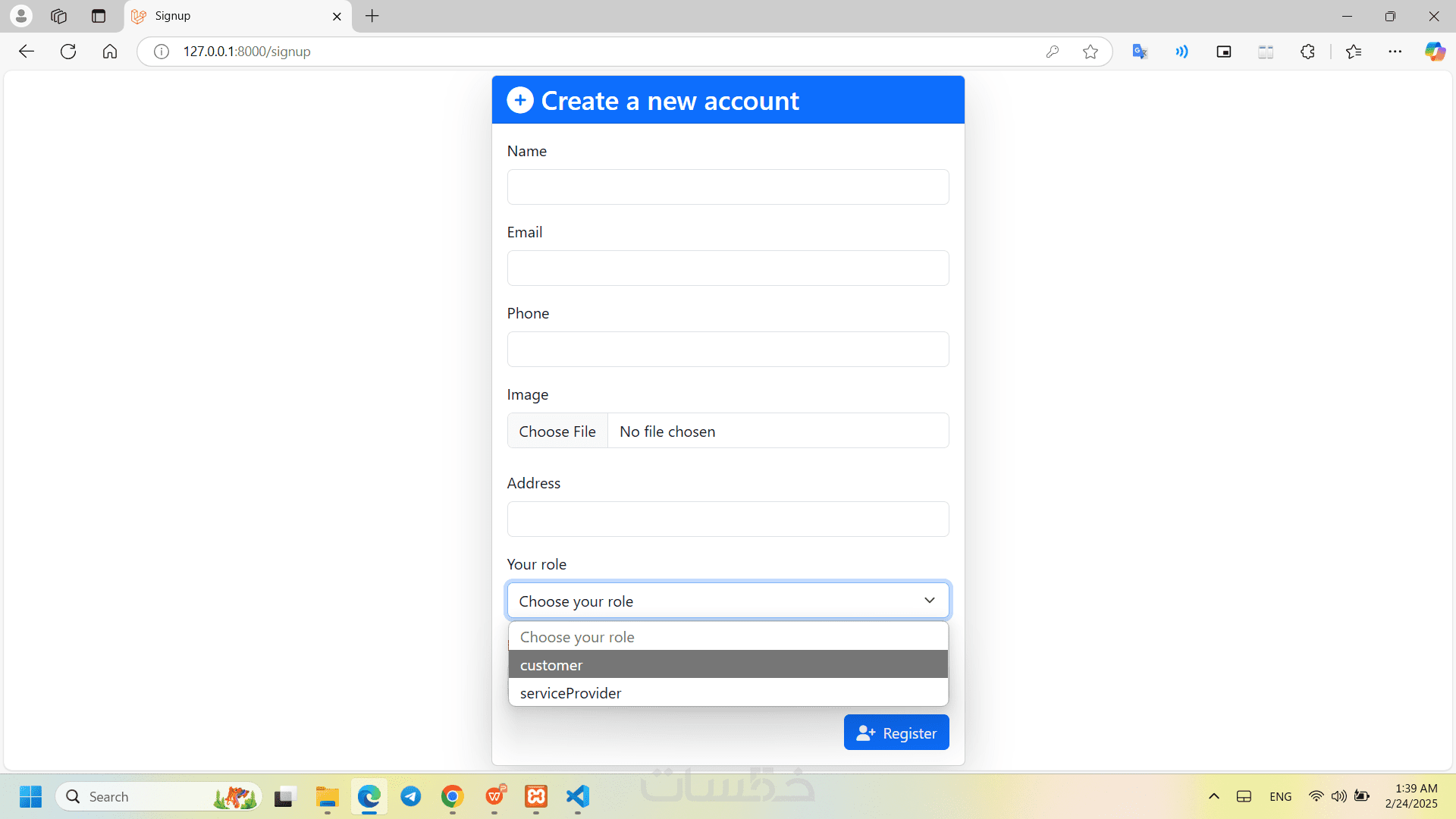Open Visual Studio Code from the taskbar
1456x819 pixels.
[x=578, y=796]
